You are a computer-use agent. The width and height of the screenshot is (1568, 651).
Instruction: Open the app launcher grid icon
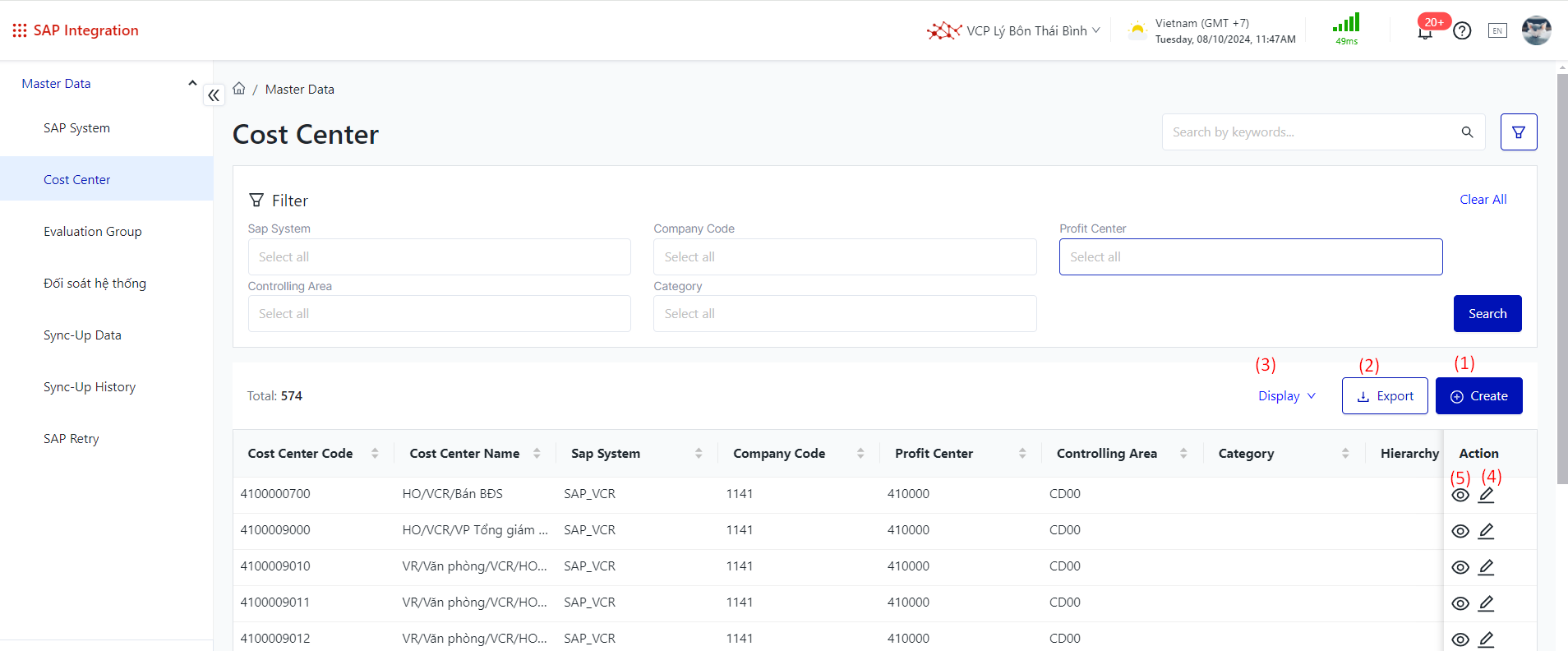(20, 30)
